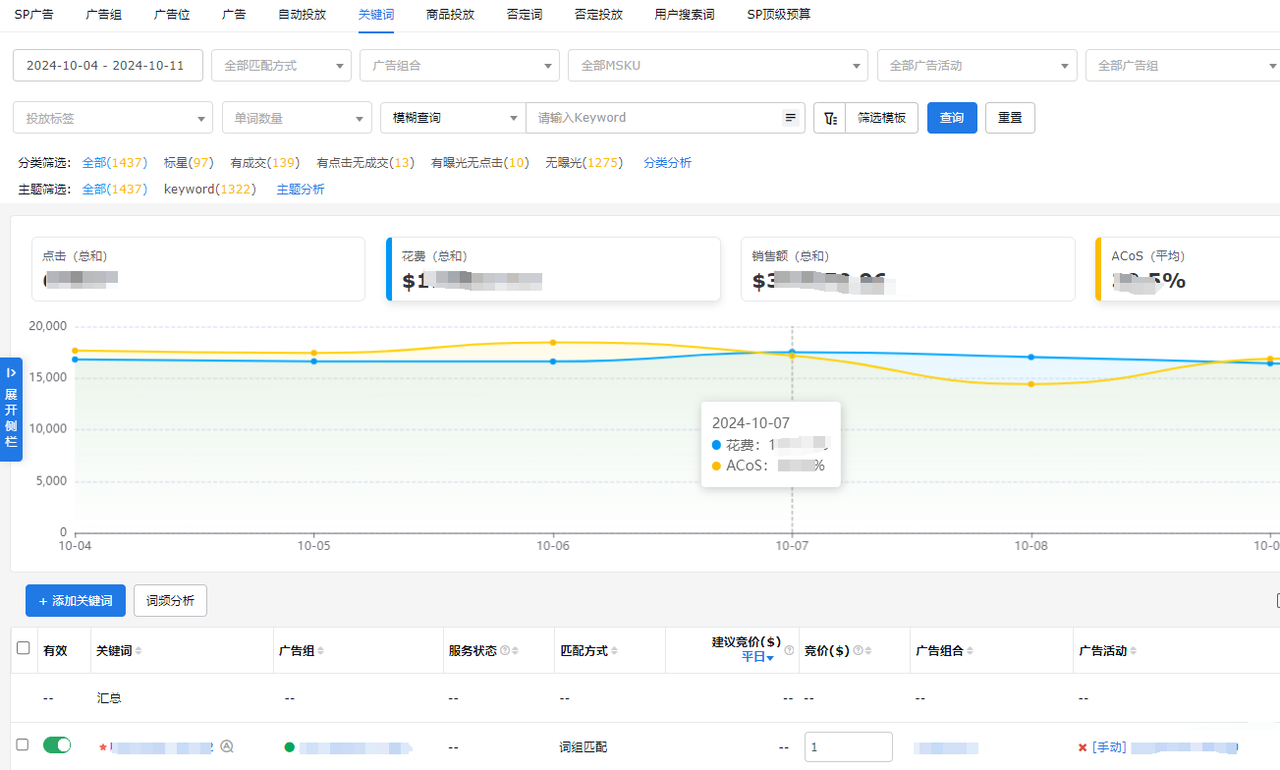Expand the 全部匹配方式 dropdown

point(281,65)
